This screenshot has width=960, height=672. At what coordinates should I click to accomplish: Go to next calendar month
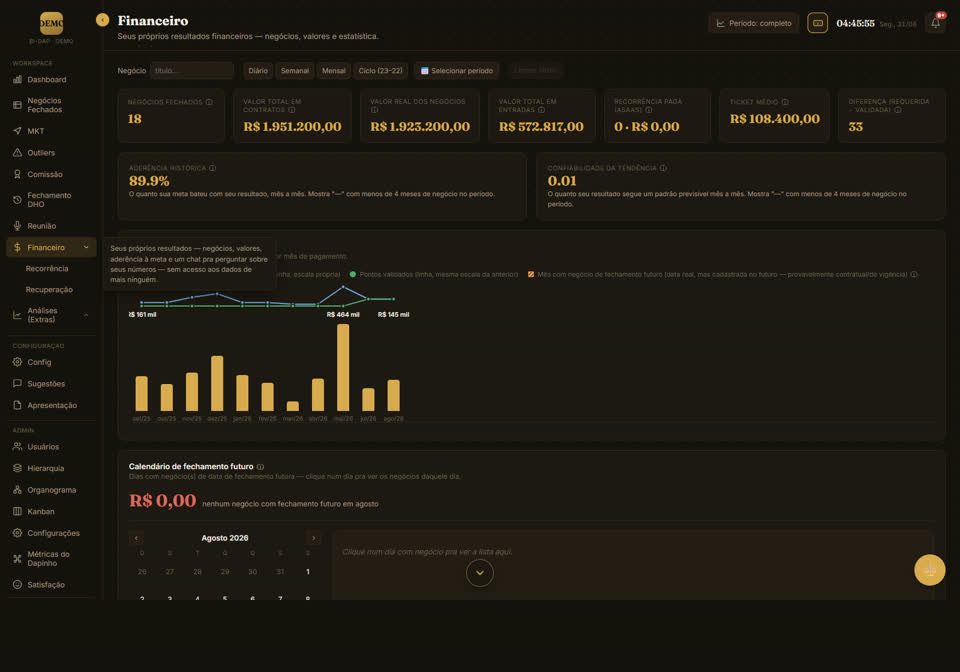(313, 538)
